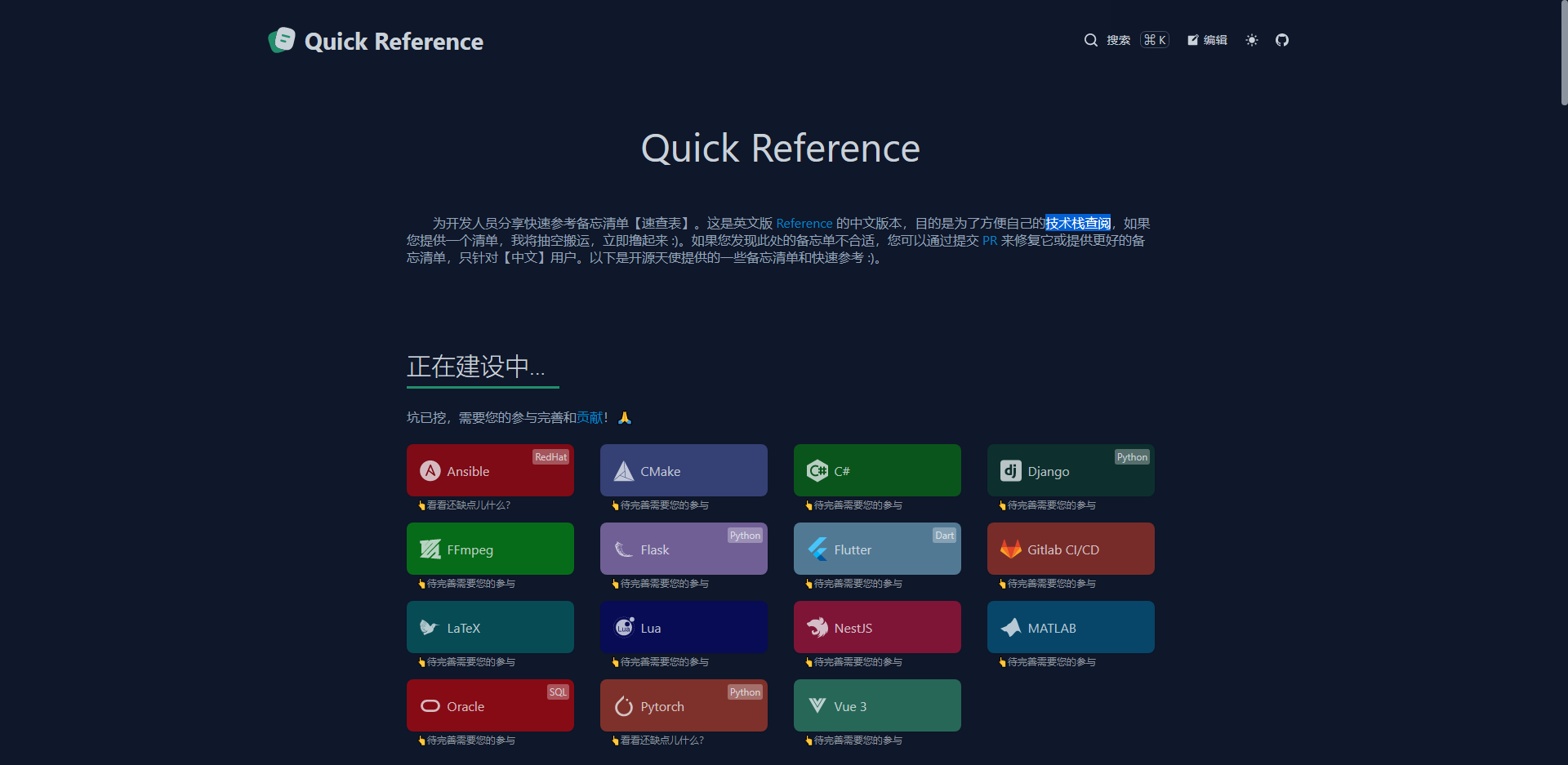Click the 看看还缺点儿什么? note under Ansible
This screenshot has height=765, width=1568.
(x=464, y=505)
